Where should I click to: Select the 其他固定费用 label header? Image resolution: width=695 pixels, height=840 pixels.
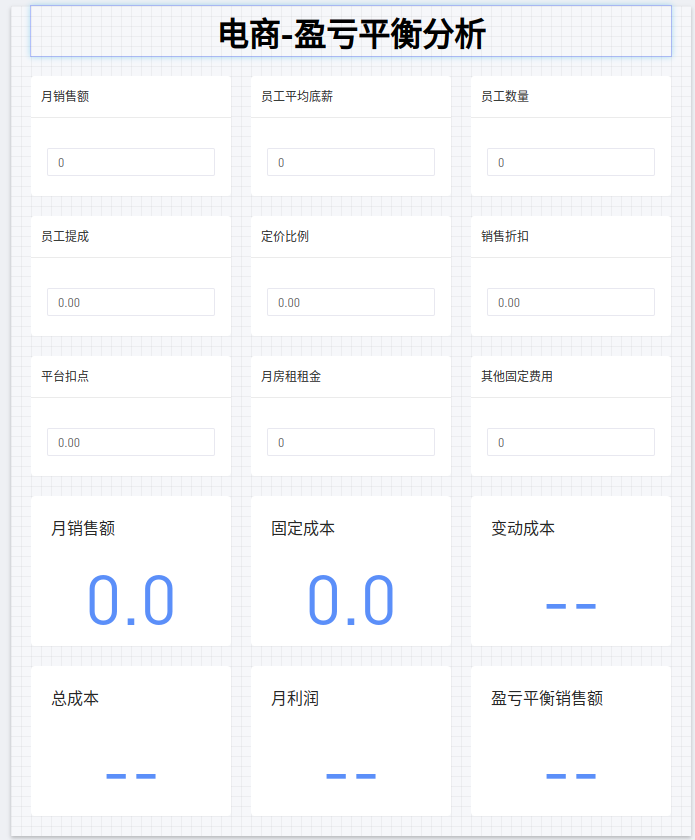click(517, 376)
